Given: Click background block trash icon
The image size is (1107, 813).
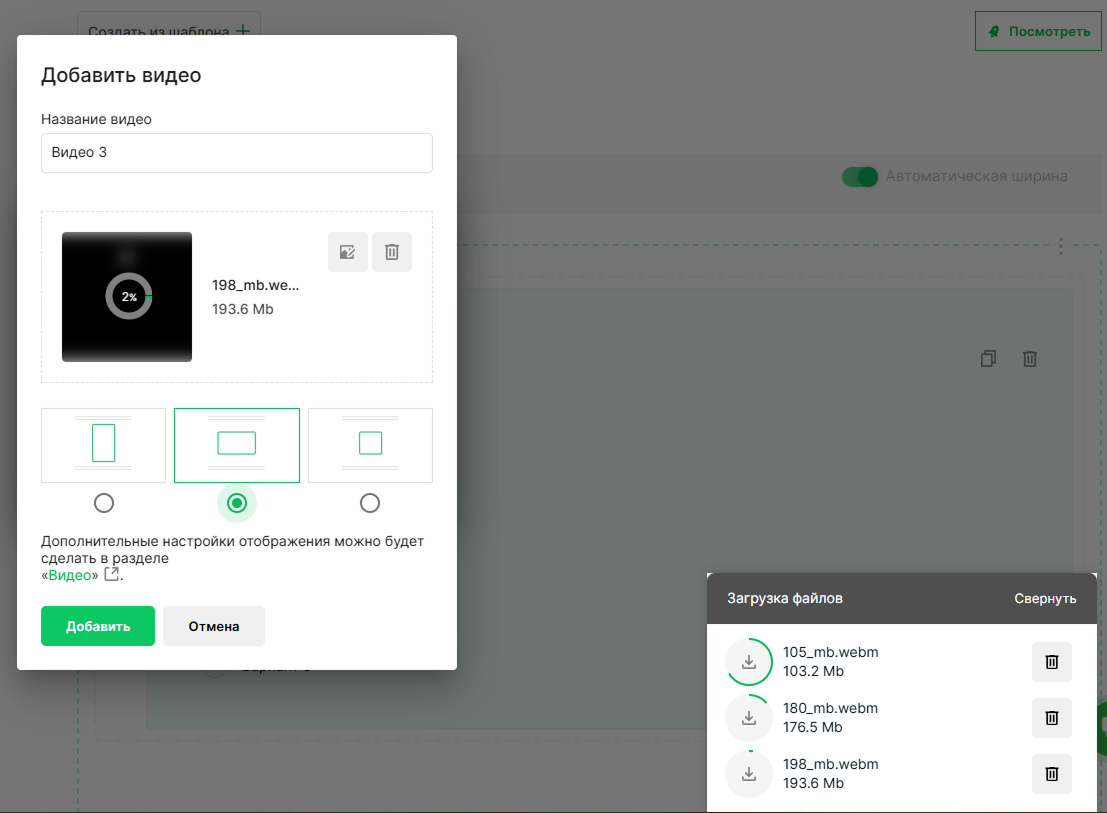Looking at the screenshot, I should click(x=1030, y=359).
